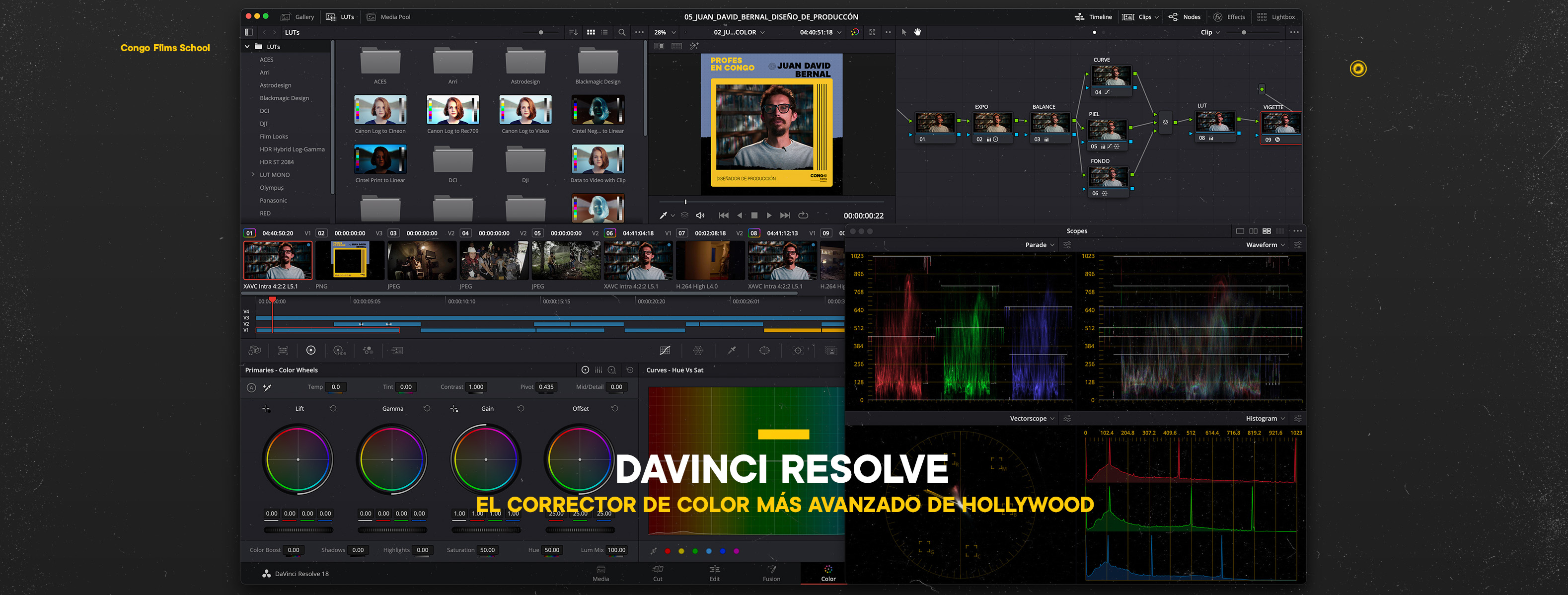Click the viewer magic wand enhancement icon
Screen dimensions: 1568x595
point(694,46)
